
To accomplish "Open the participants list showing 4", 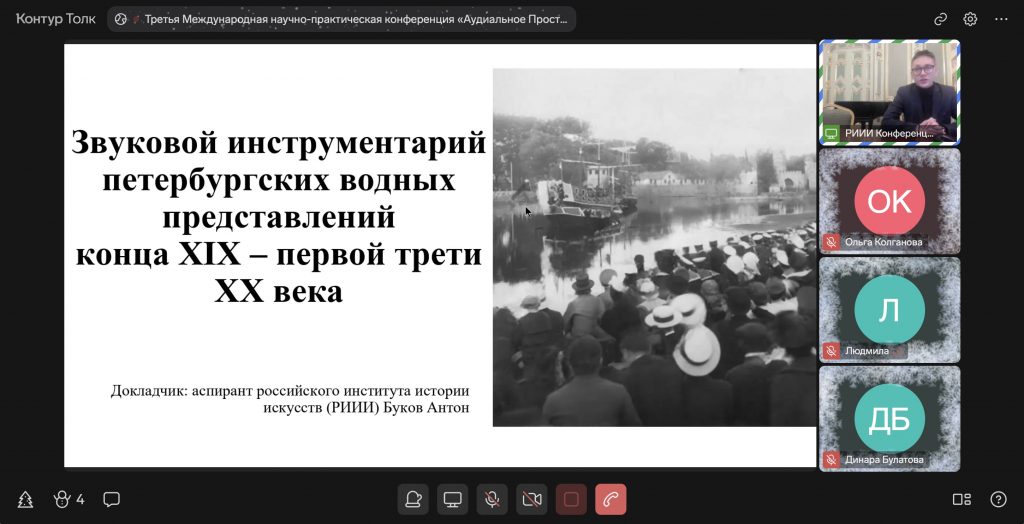I will tap(70, 499).
